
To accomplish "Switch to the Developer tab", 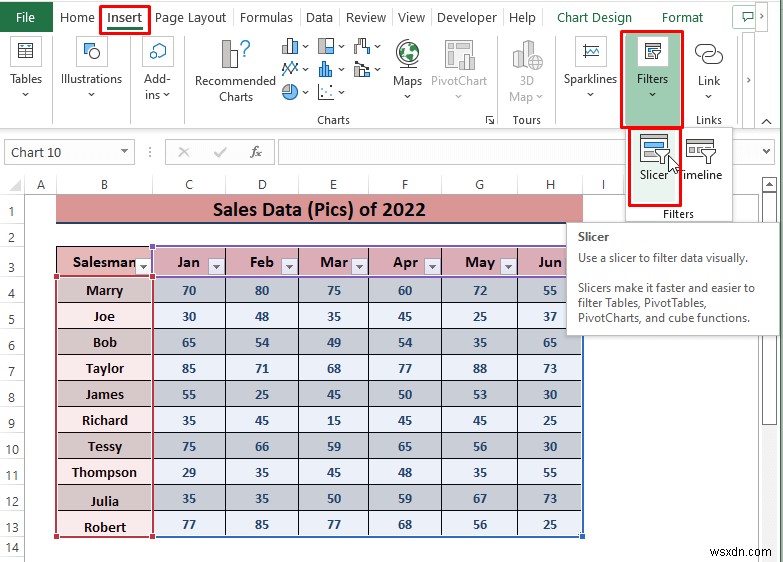I will 466,17.
